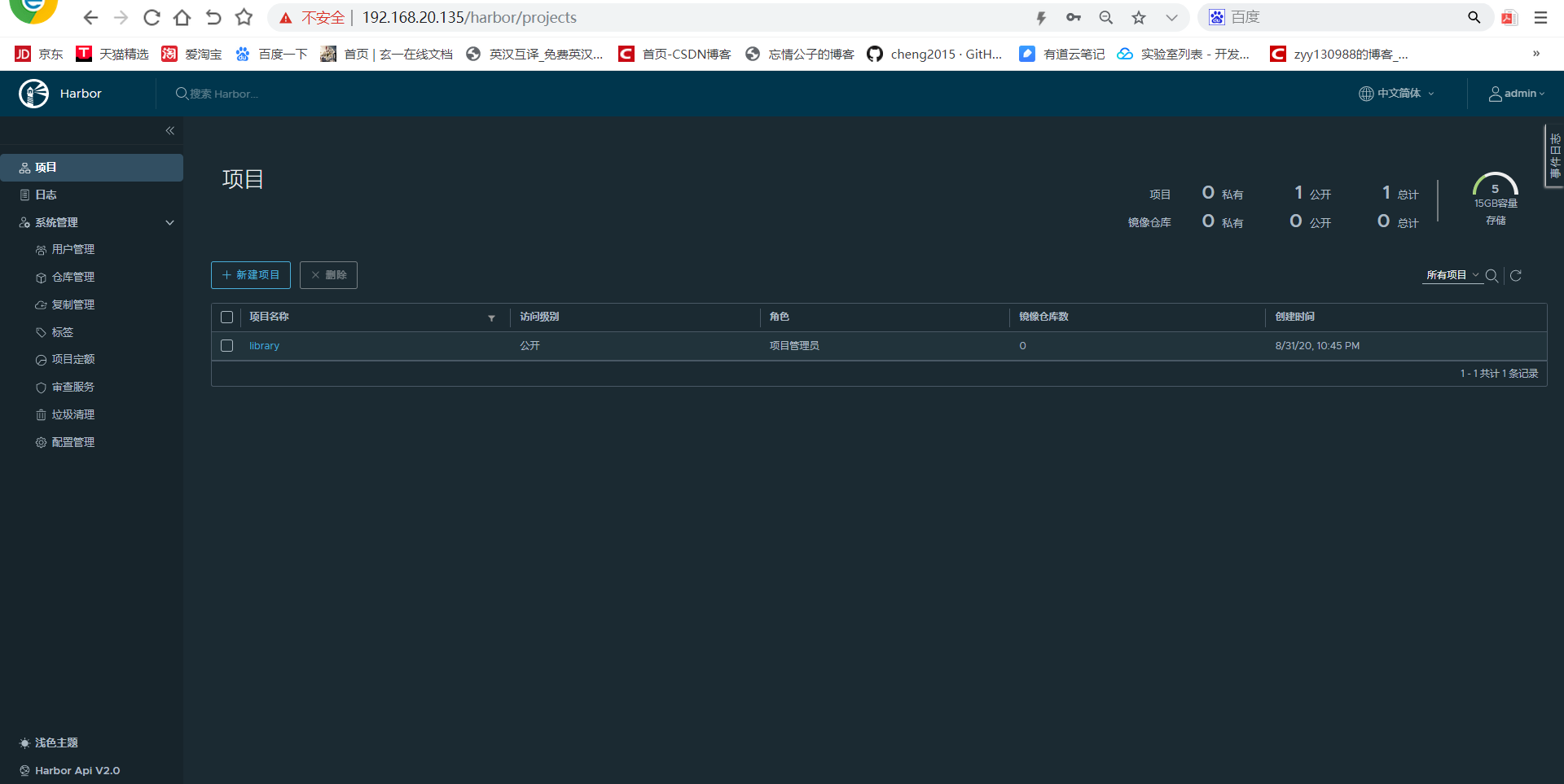Click the lightning speed-mode icon in the address bar
This screenshot has height=784, width=1564.
click(1041, 17)
